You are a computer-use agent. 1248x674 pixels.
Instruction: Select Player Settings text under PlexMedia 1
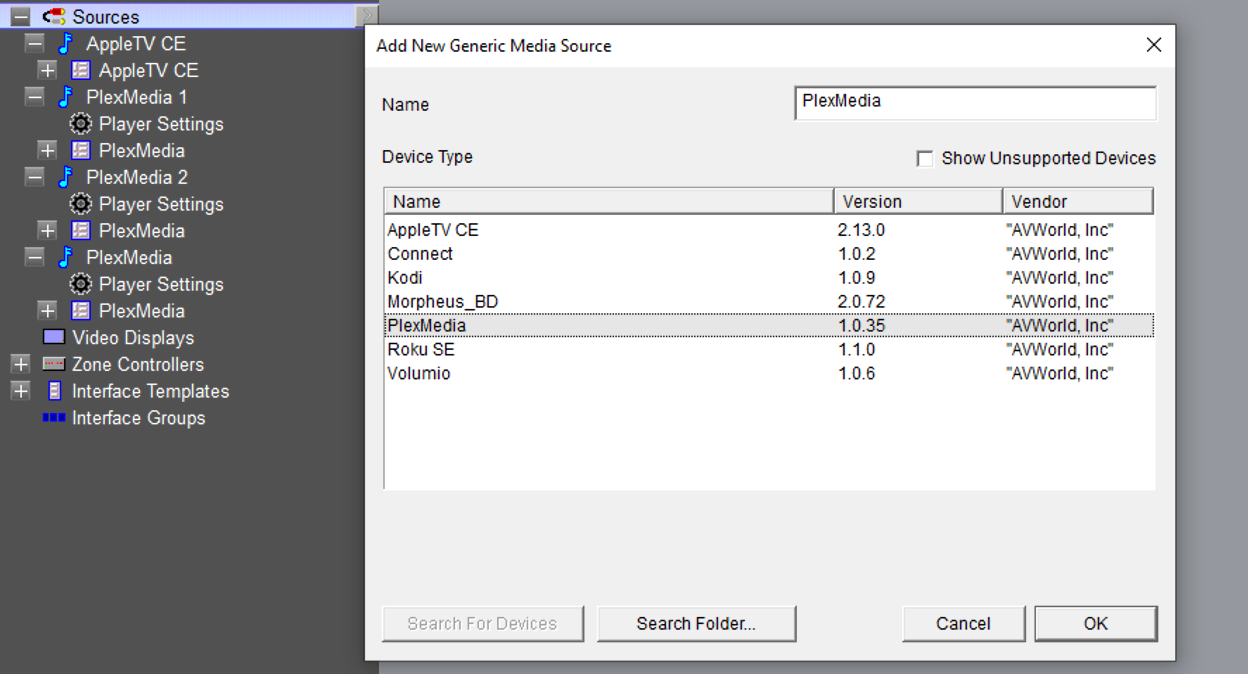pyautogui.click(x=161, y=124)
